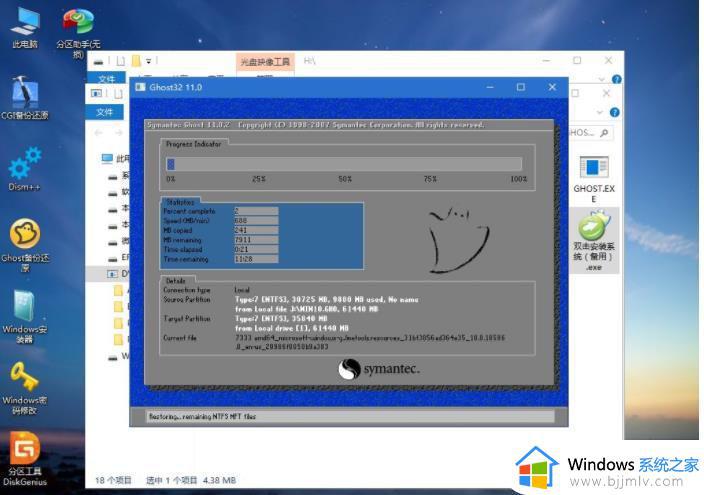This screenshot has height=495, width=704.
Task: Open 分区助手 desktop icon
Action: coord(78,31)
